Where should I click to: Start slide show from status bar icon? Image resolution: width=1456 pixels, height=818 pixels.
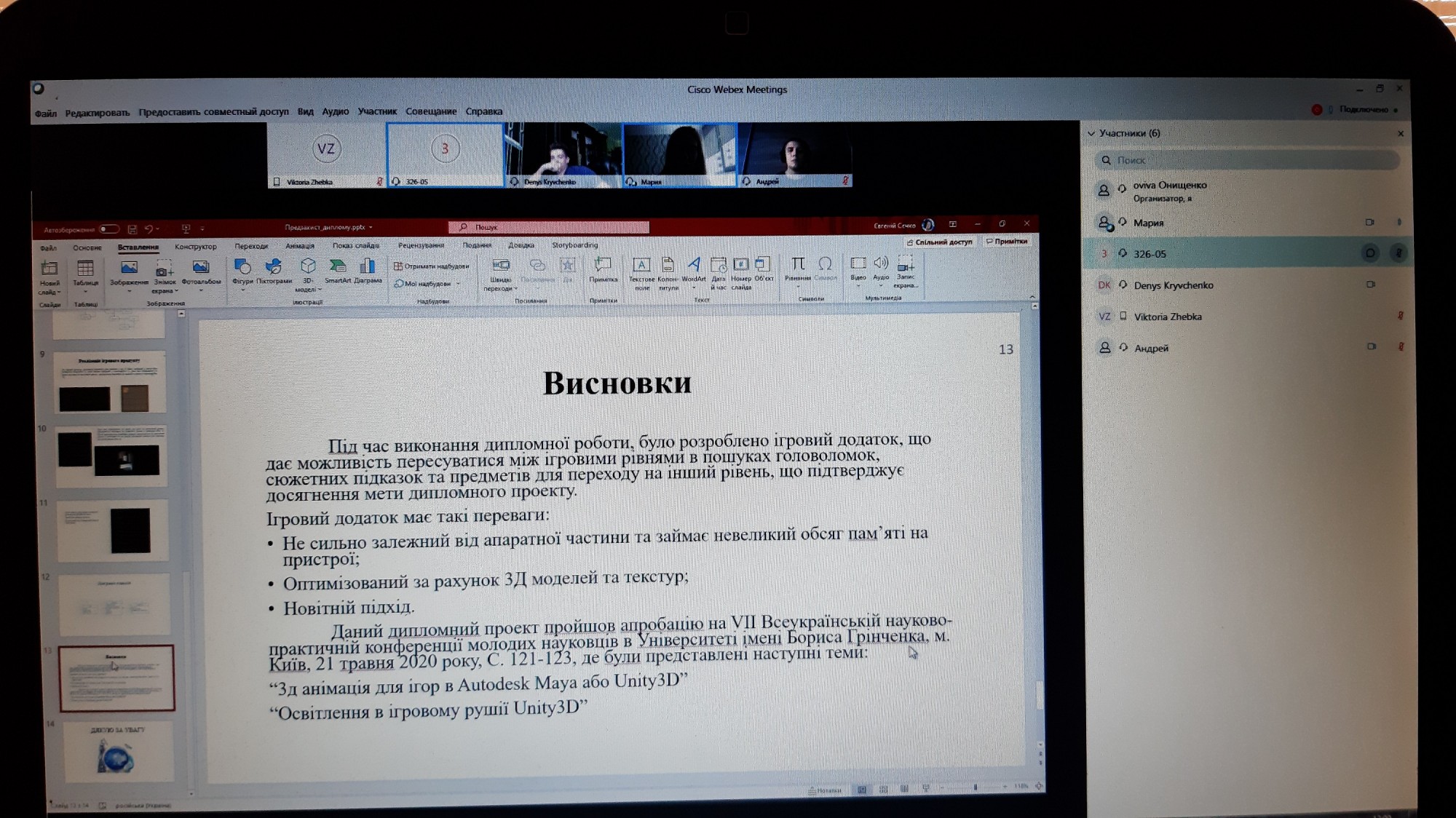click(x=926, y=787)
